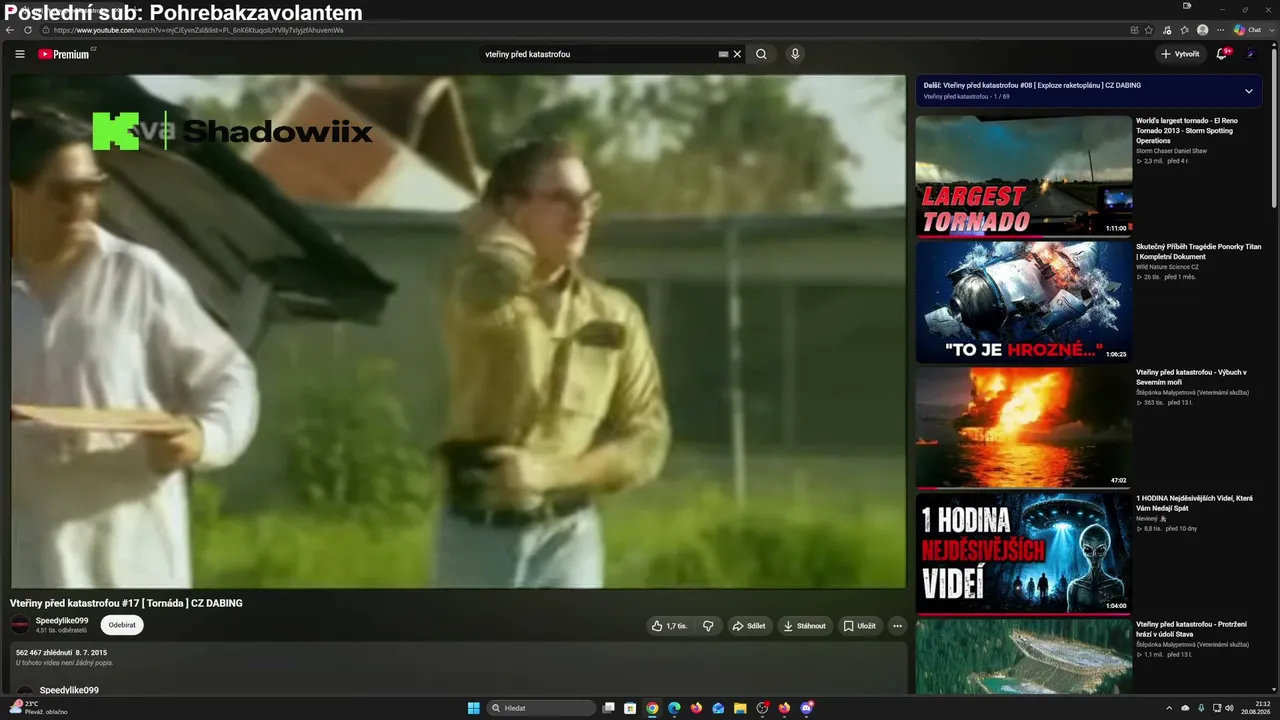Go to the YouTube Premium home logo
The width and height of the screenshot is (1280, 720).
tap(66, 54)
